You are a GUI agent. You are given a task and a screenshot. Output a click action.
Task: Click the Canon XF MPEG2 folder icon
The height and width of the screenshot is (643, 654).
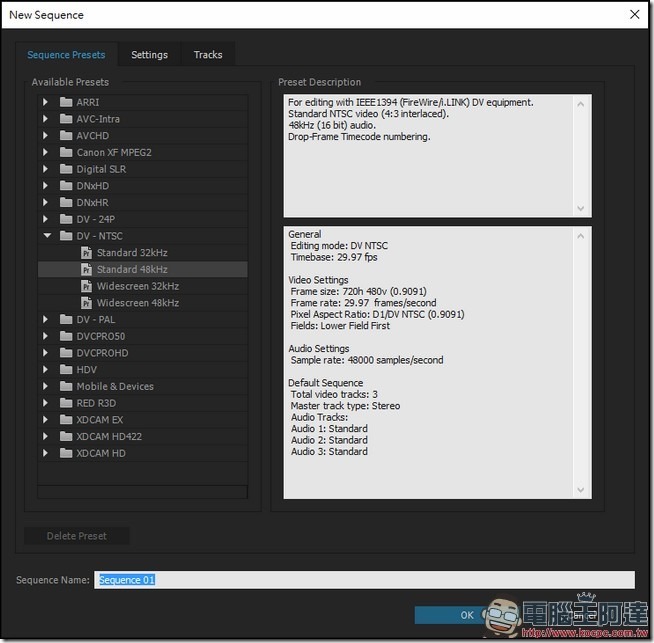coord(66,152)
